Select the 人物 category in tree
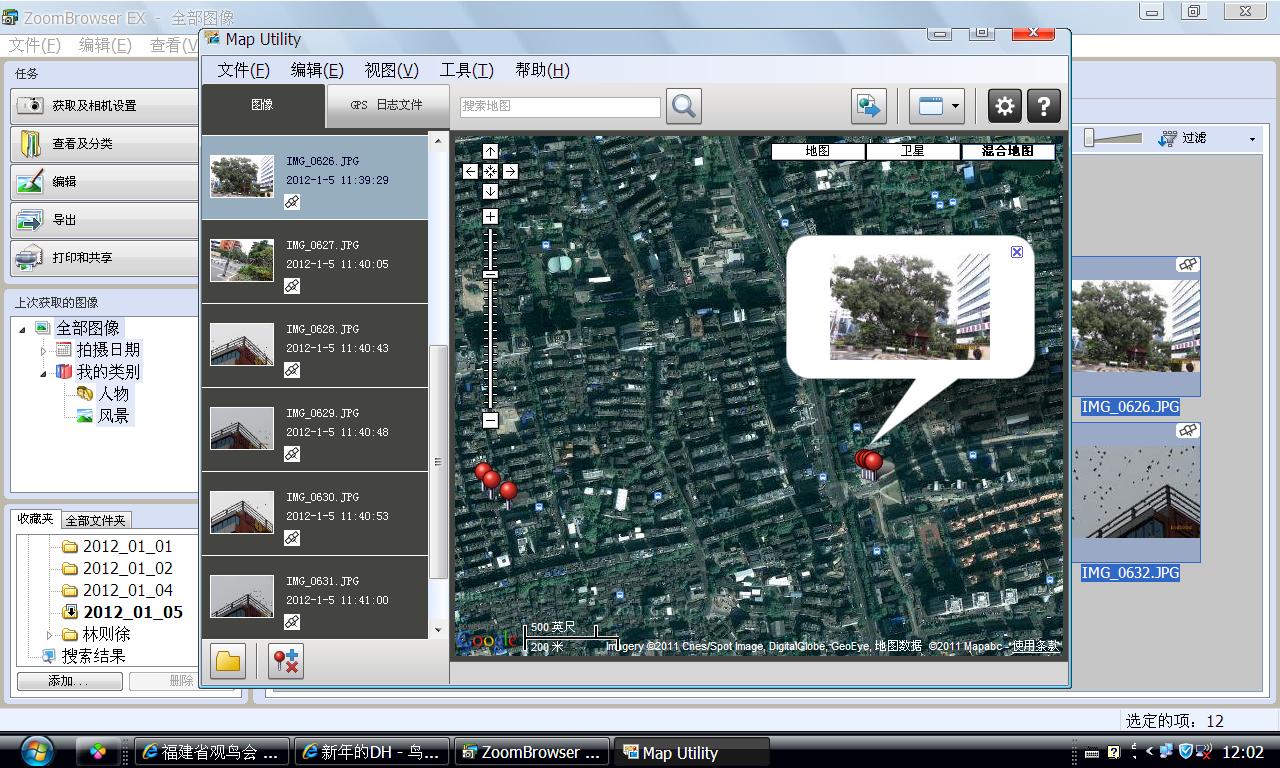Screen dimensions: 1280x768 pos(113,394)
